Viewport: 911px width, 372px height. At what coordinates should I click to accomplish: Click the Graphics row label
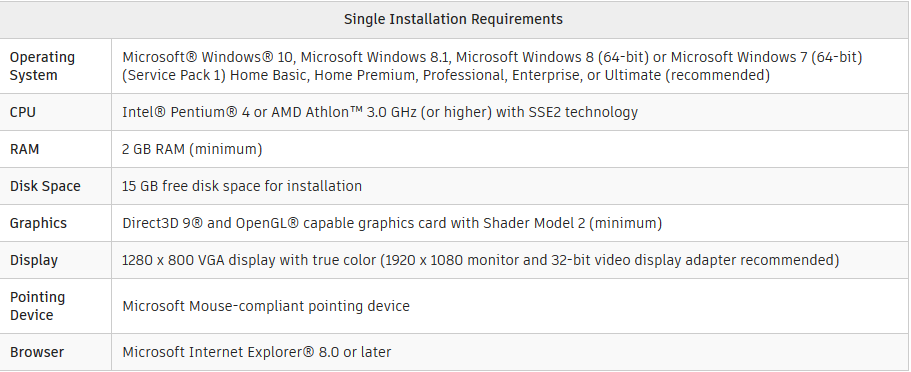(x=38, y=224)
